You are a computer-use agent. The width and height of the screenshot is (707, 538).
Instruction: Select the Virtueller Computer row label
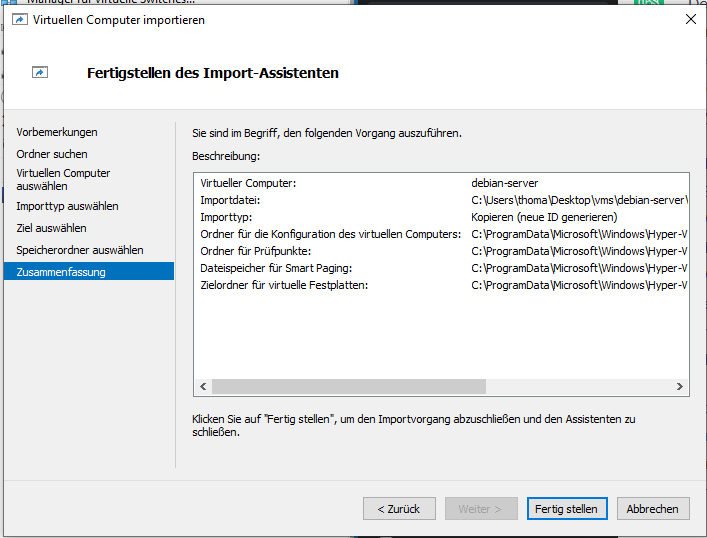point(248,183)
